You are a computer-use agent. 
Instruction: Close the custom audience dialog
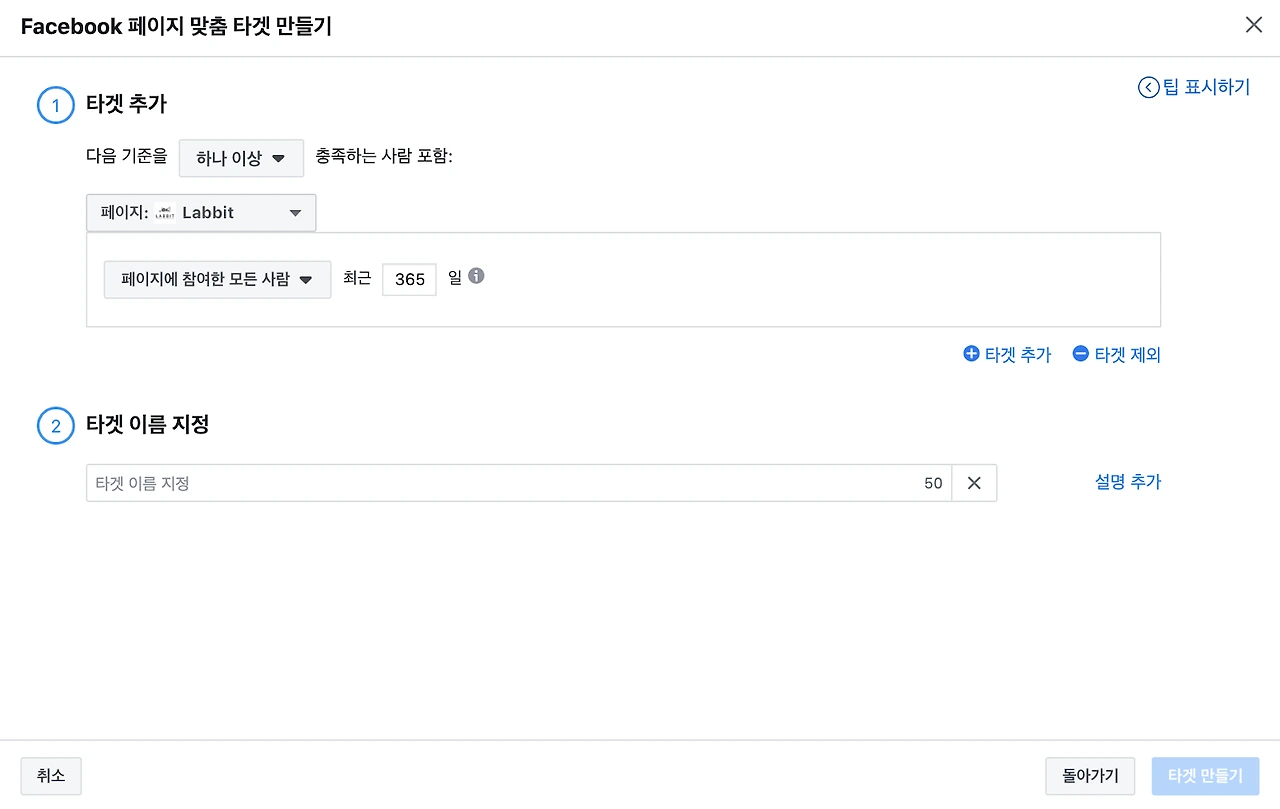(1253, 26)
